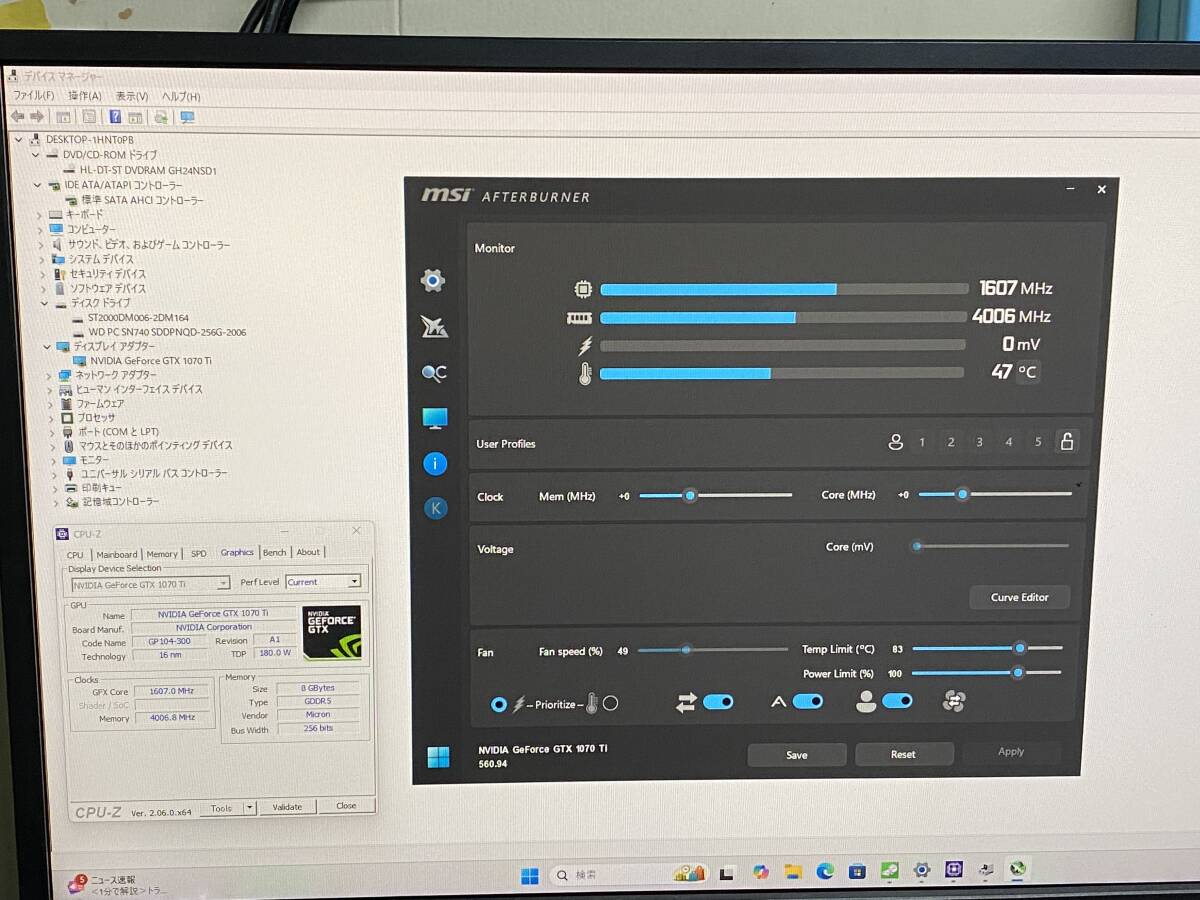
Task: Open Copilot icon on the taskbar
Action: pos(761,872)
